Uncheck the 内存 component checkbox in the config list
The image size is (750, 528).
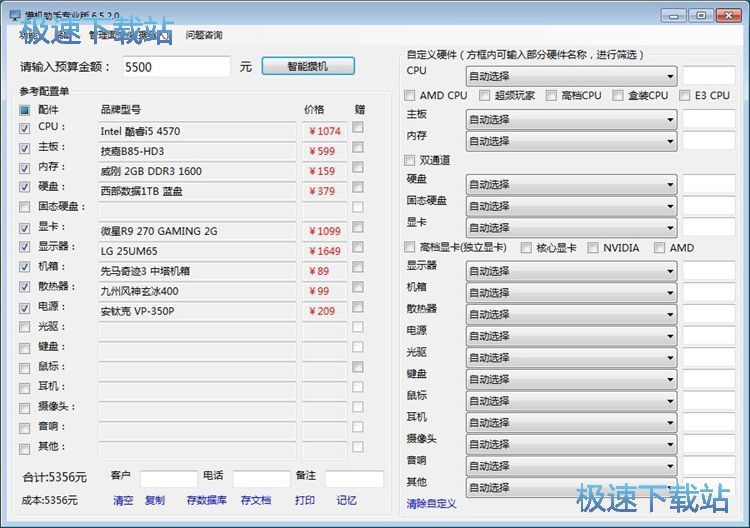[24, 168]
